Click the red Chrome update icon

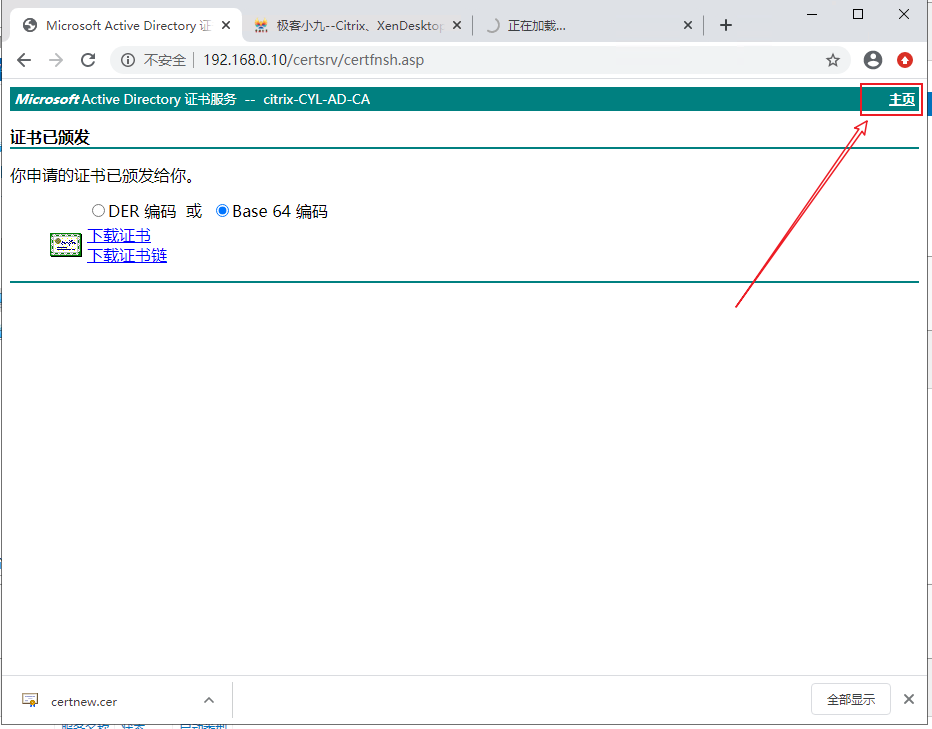coord(905,60)
